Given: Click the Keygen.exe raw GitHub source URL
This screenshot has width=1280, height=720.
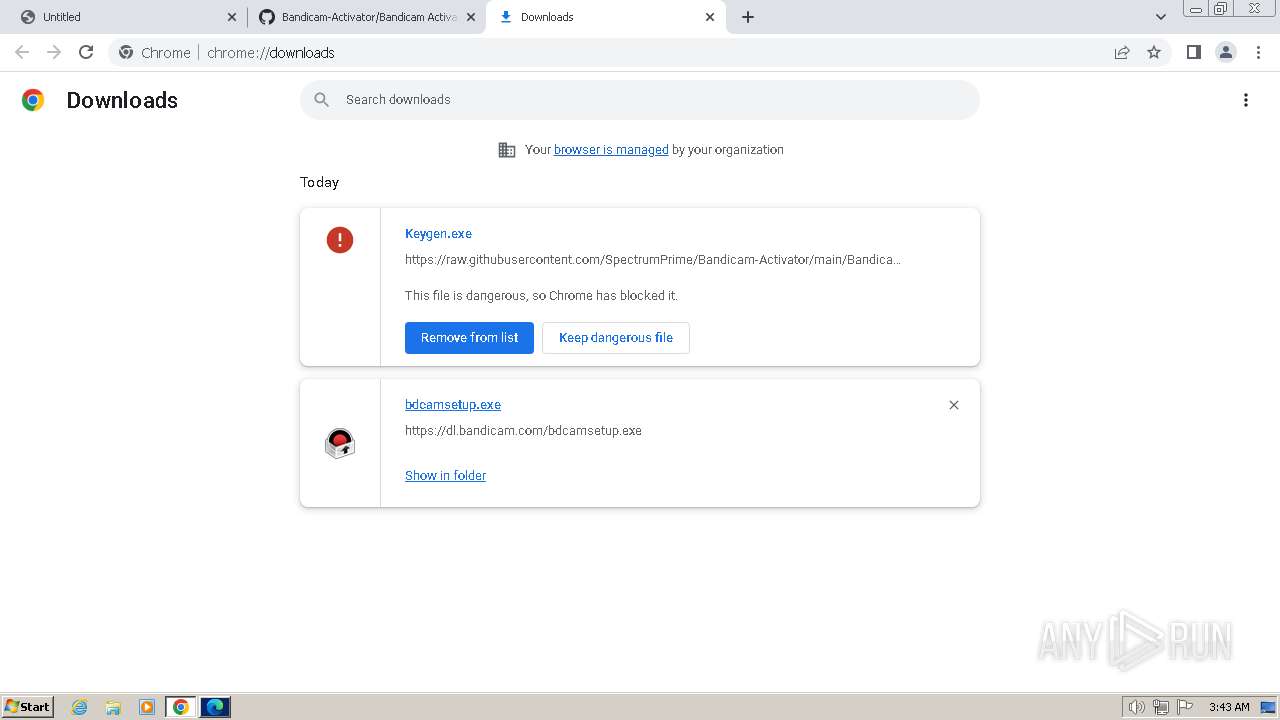Looking at the screenshot, I should pos(653,260).
